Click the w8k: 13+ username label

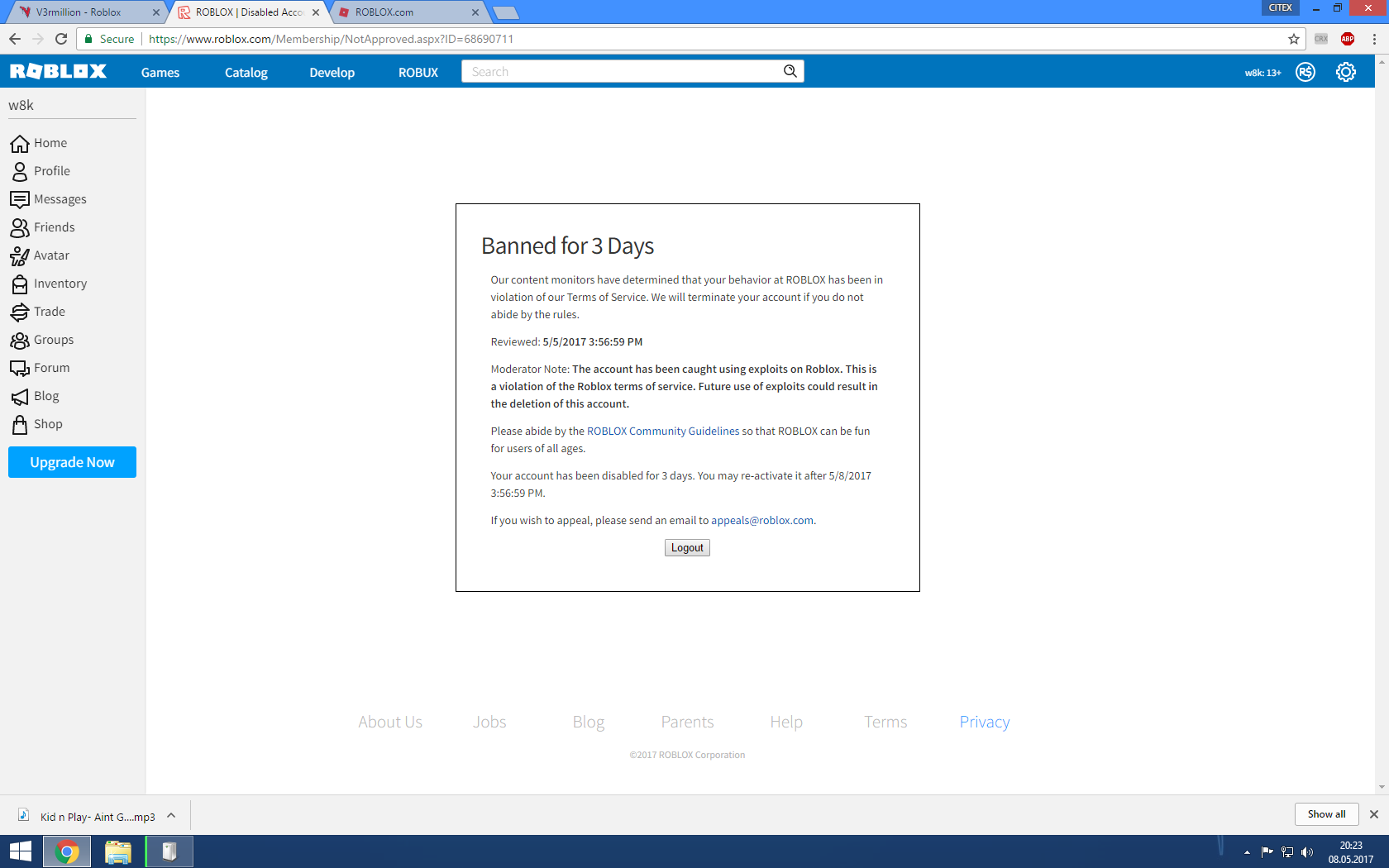click(1263, 73)
